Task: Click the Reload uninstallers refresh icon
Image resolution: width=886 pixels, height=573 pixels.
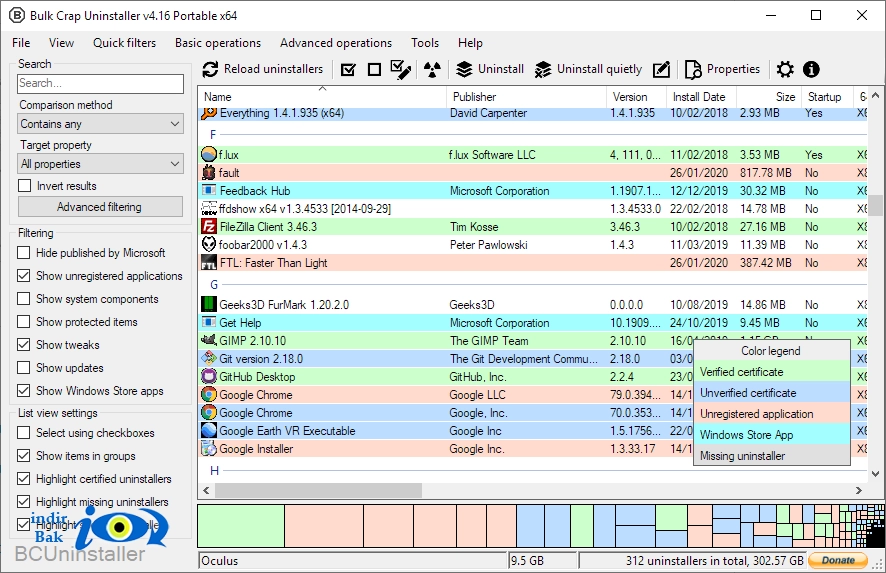Action: (210, 70)
